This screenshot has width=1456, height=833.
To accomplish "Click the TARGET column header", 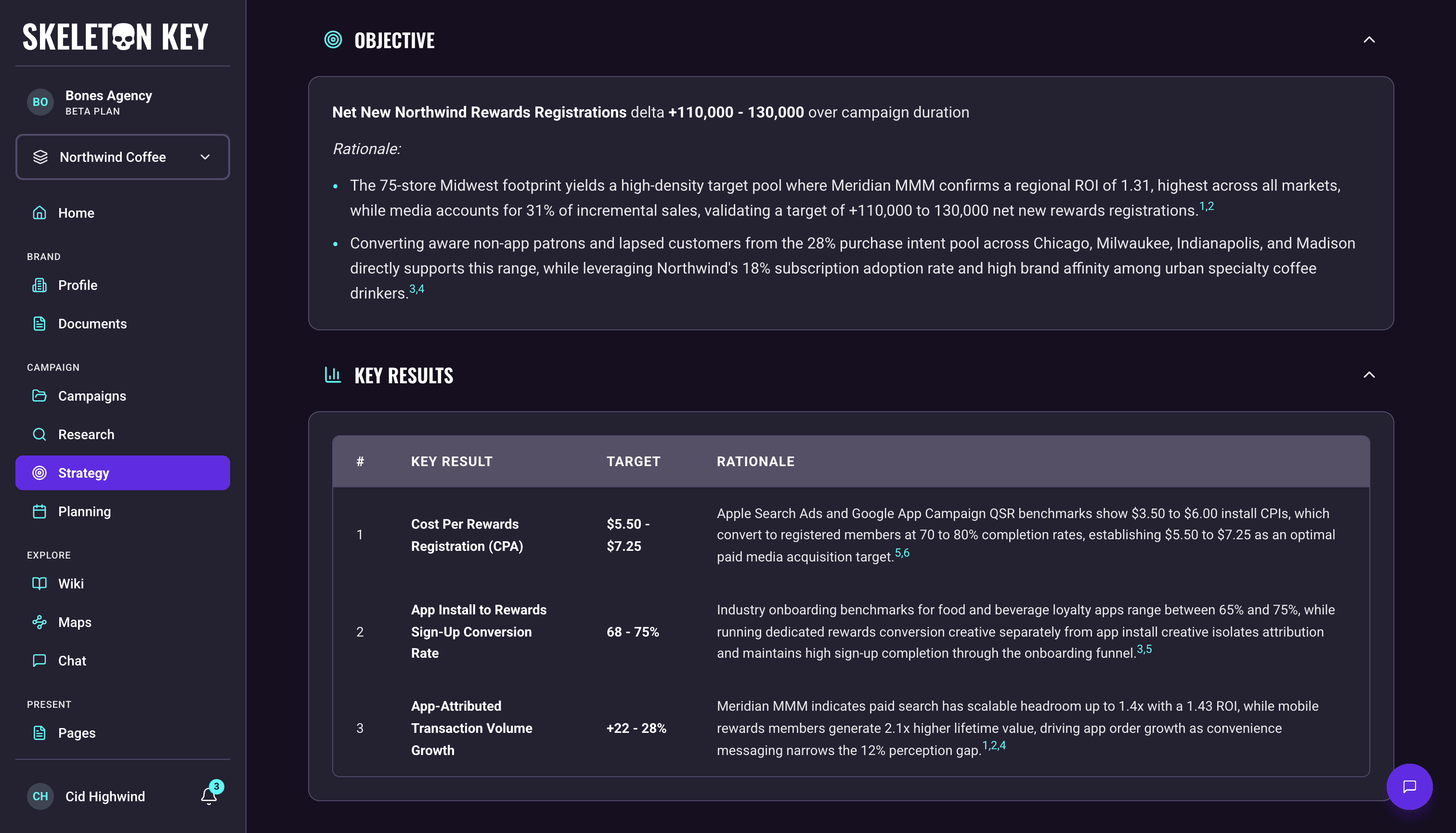I will tap(633, 461).
